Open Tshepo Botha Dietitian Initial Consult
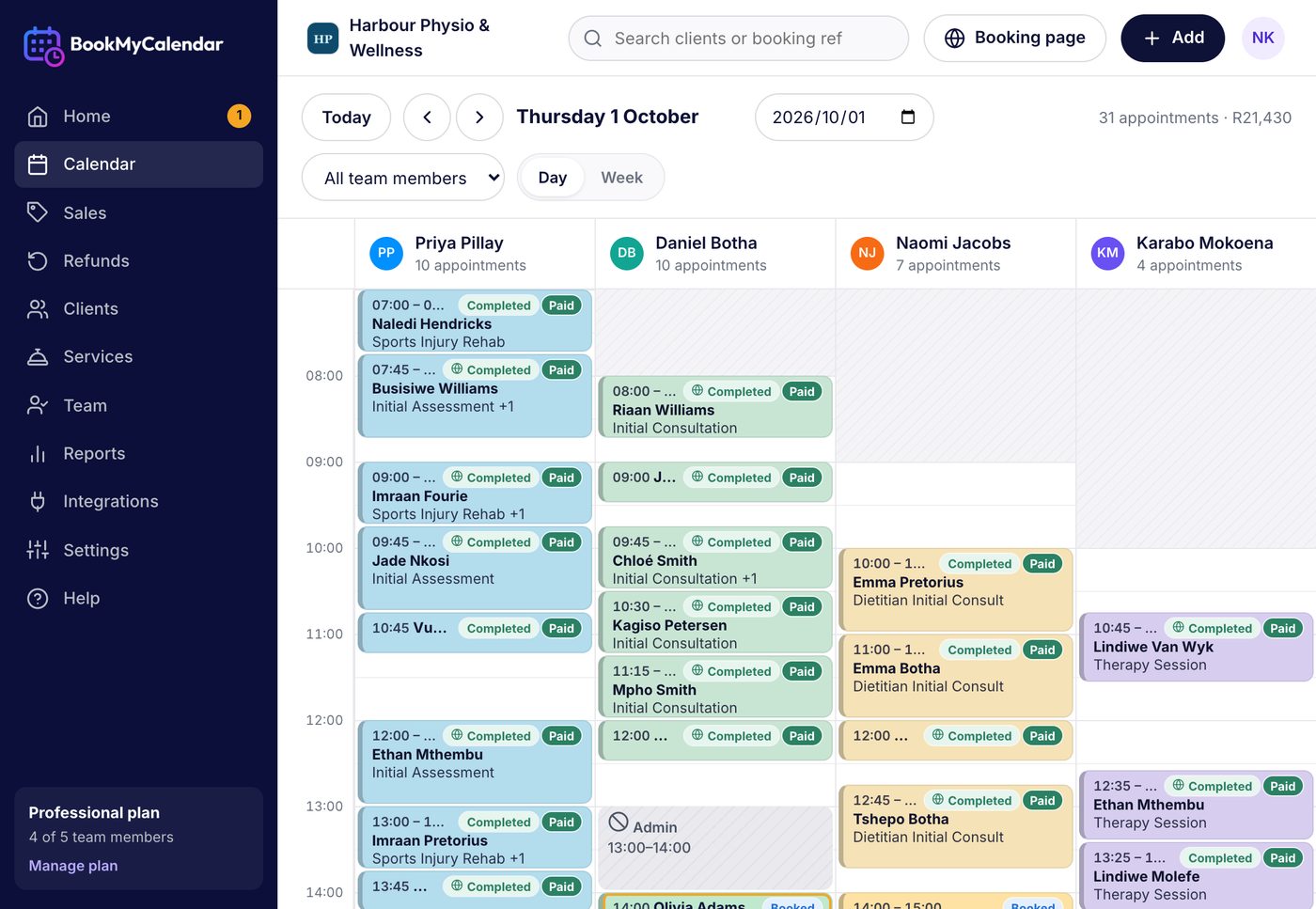 point(956,826)
